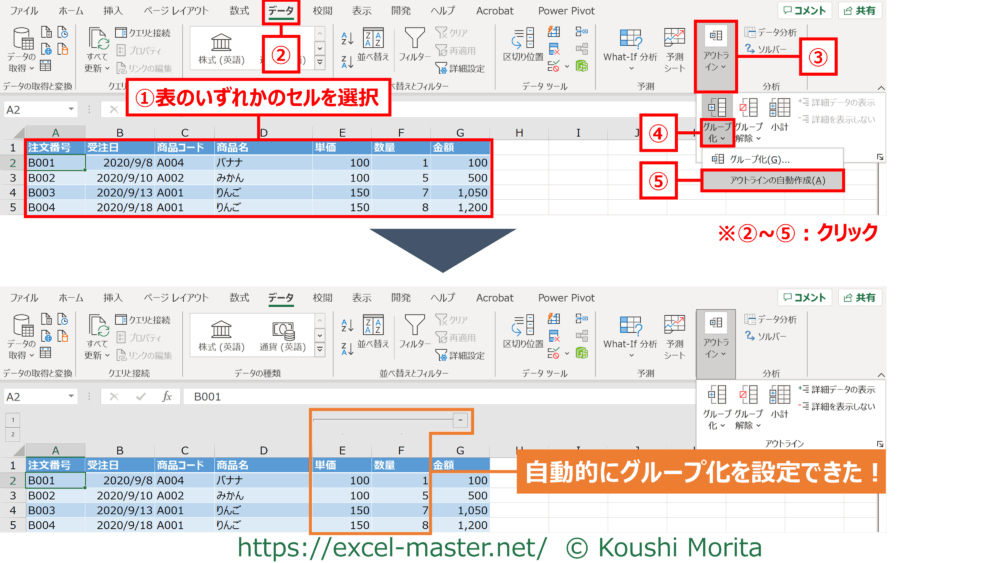Show outline level 2 using the level button
This screenshot has height=563, width=1000.
click(x=12, y=434)
